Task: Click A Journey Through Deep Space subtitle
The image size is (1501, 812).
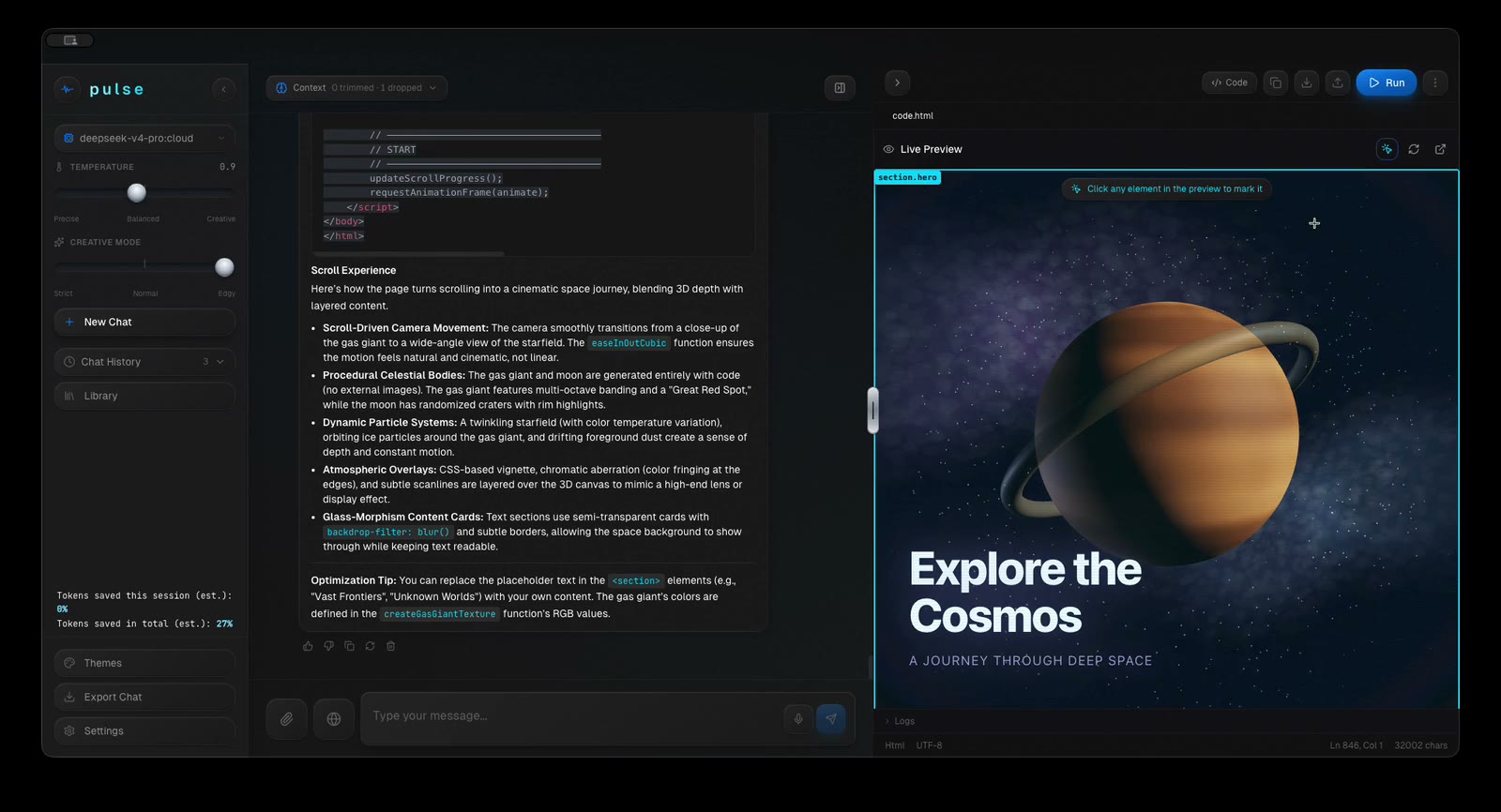Action: click(x=1030, y=661)
